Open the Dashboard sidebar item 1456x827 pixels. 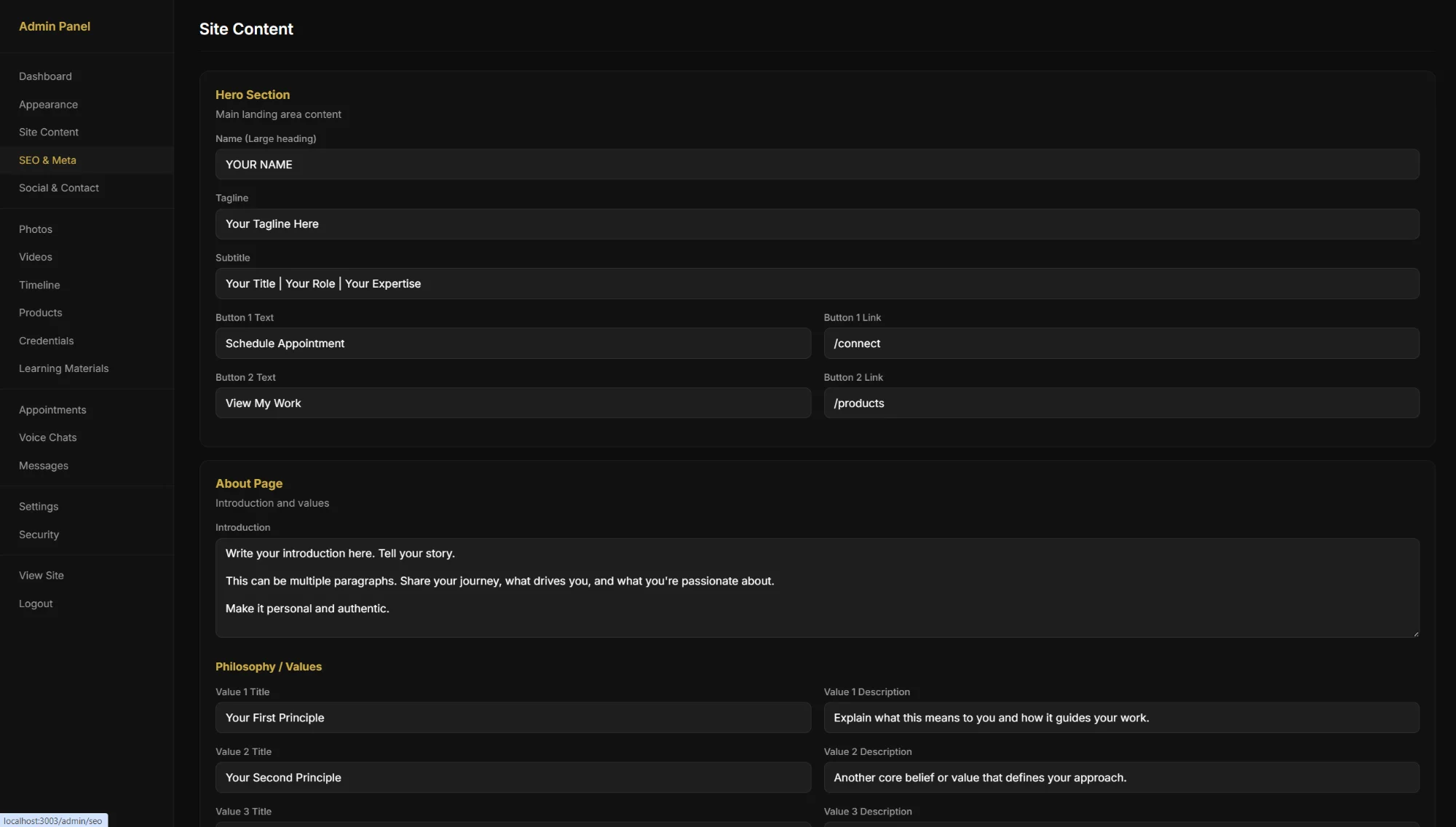click(45, 76)
